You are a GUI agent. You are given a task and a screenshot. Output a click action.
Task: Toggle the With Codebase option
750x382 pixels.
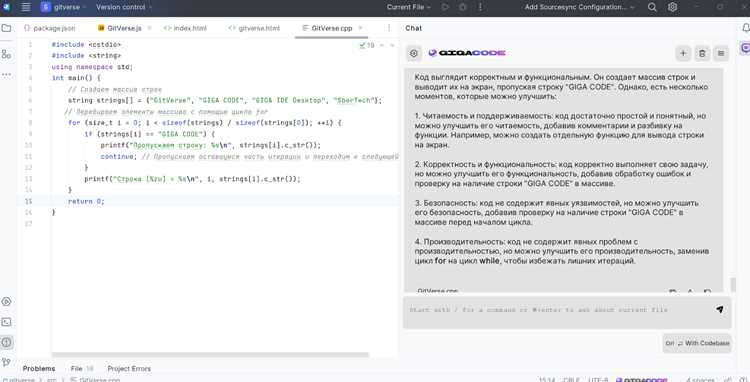click(x=697, y=343)
